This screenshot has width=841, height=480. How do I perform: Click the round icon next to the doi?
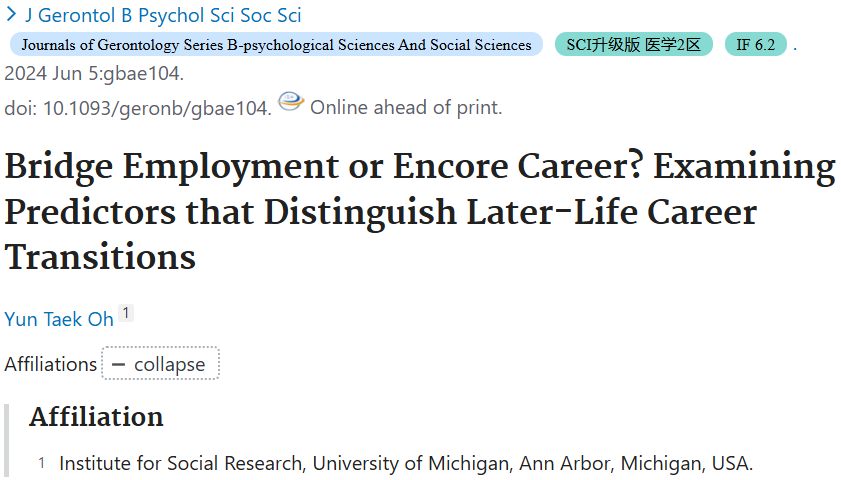291,101
